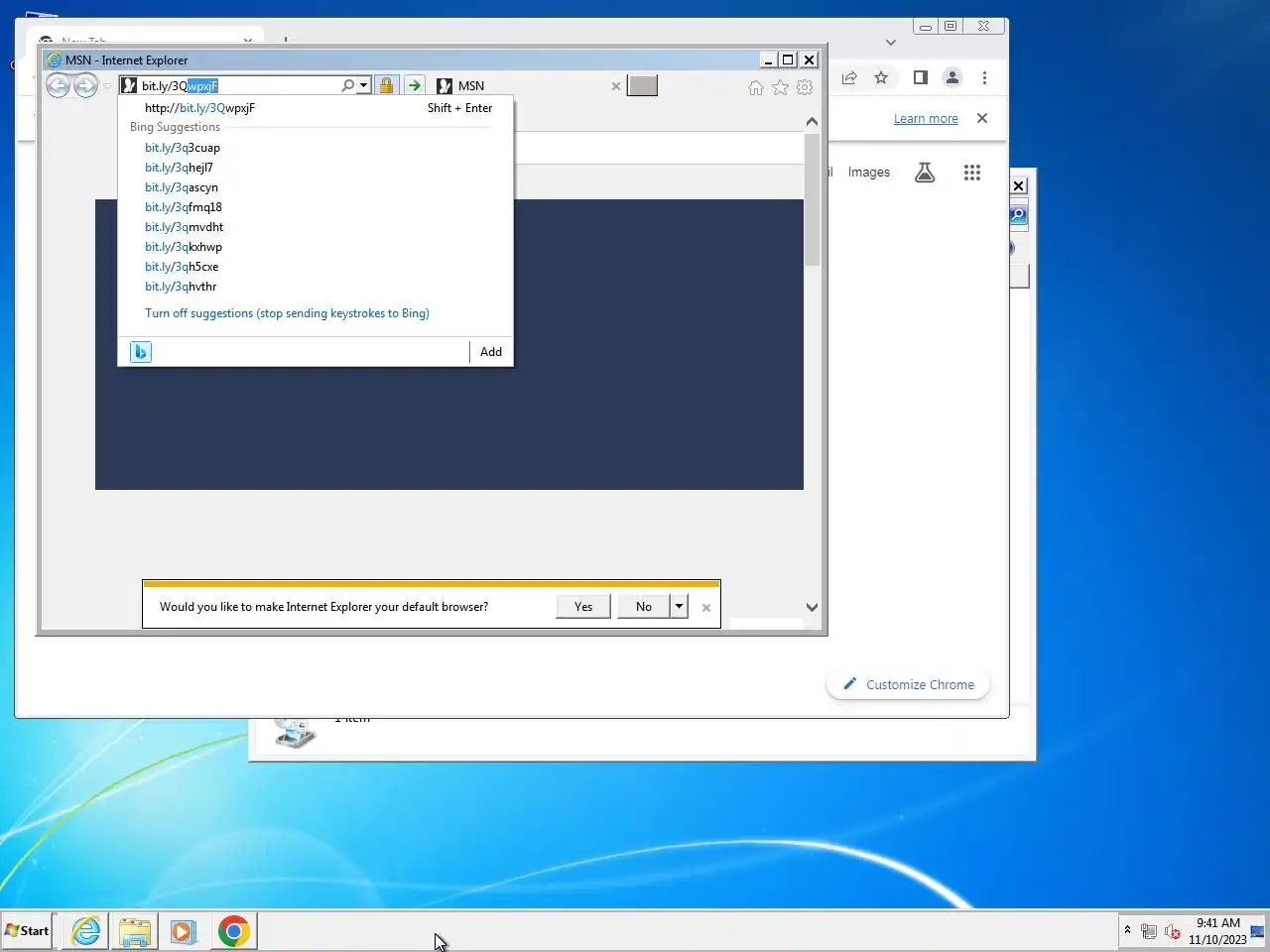
Task: Choose suggestion bit.ly/3qhejl7
Action: [179, 168]
